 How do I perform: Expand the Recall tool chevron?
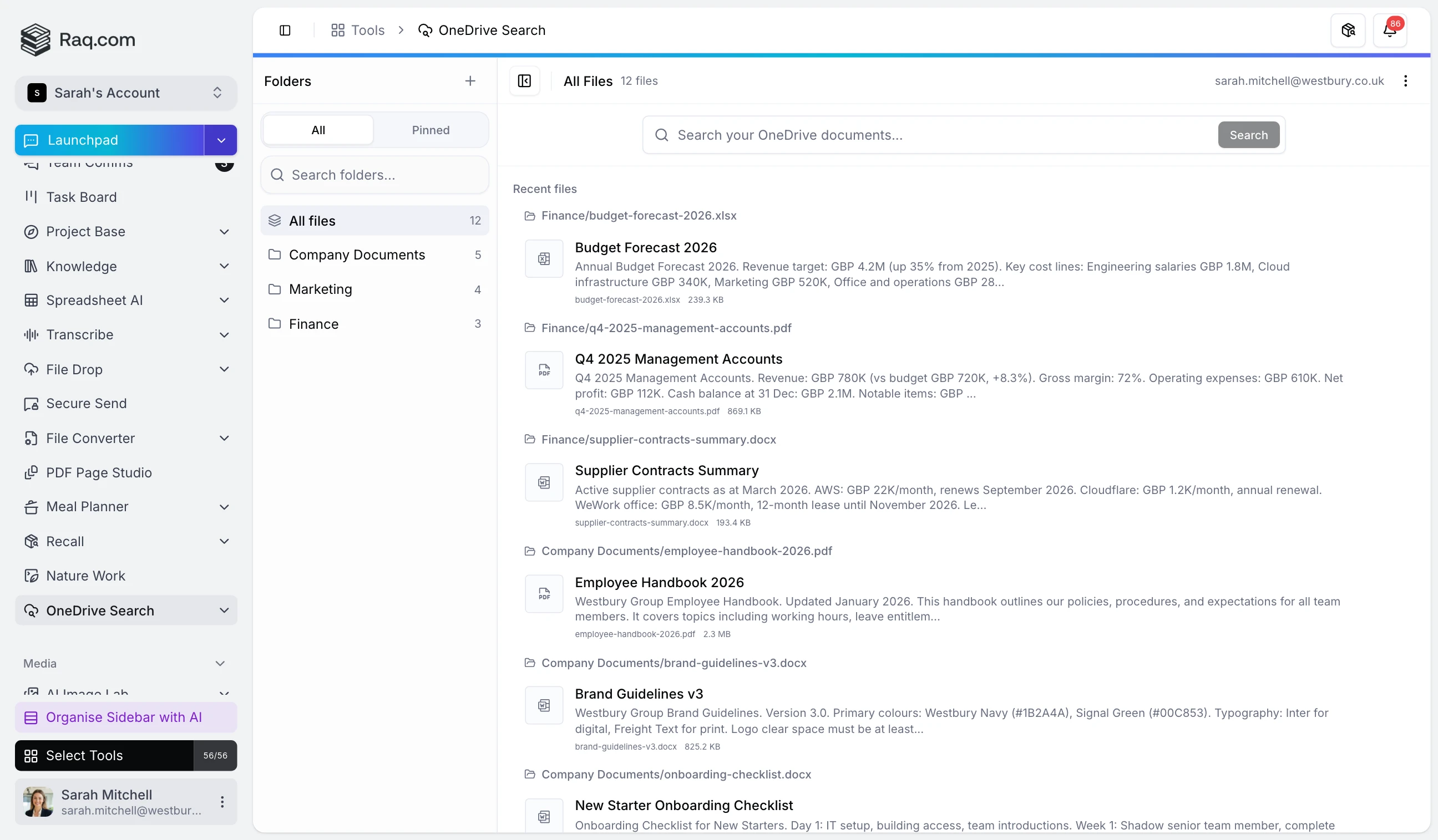click(x=224, y=541)
